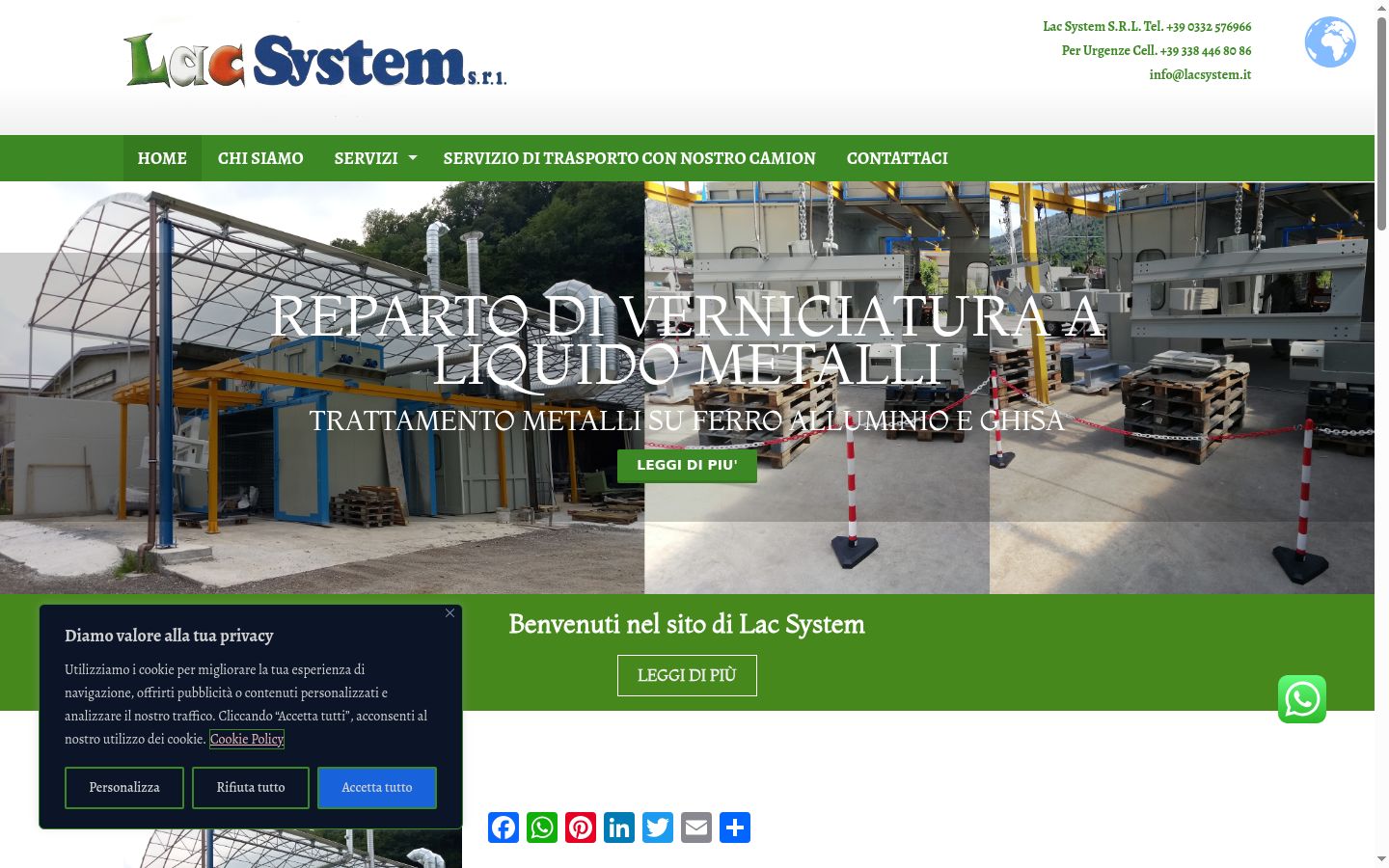The width and height of the screenshot is (1389, 868).
Task: Go to the Home menu item
Action: (162, 158)
